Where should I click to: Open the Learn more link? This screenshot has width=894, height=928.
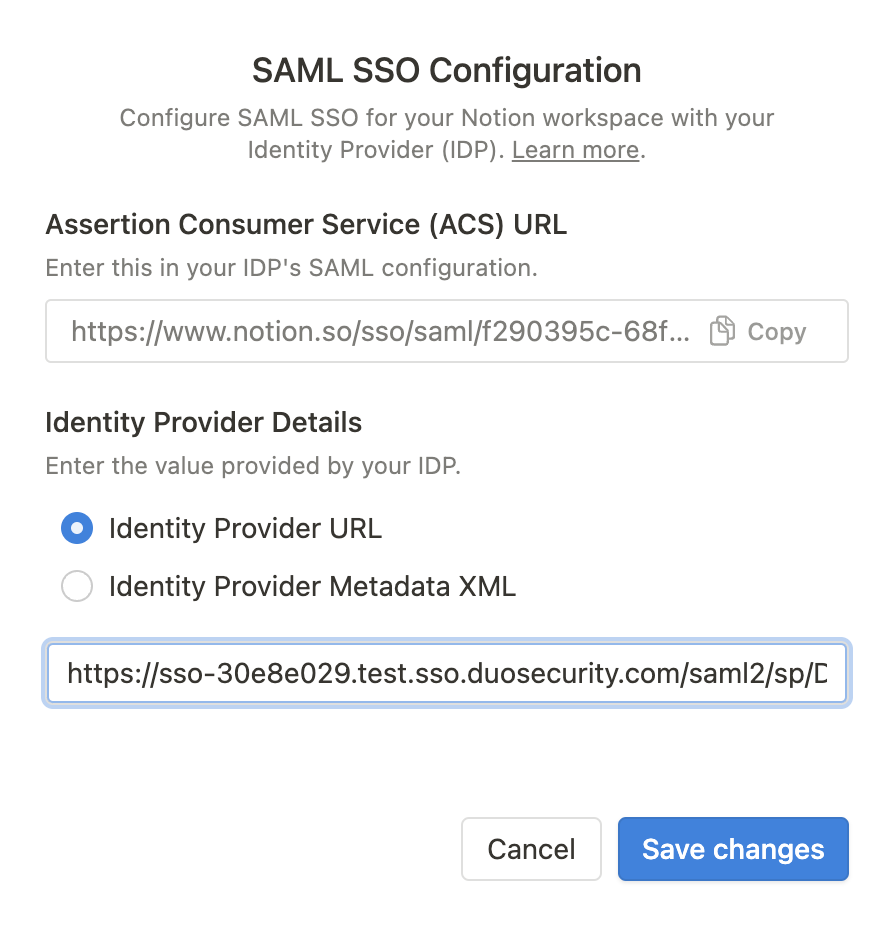(x=575, y=150)
